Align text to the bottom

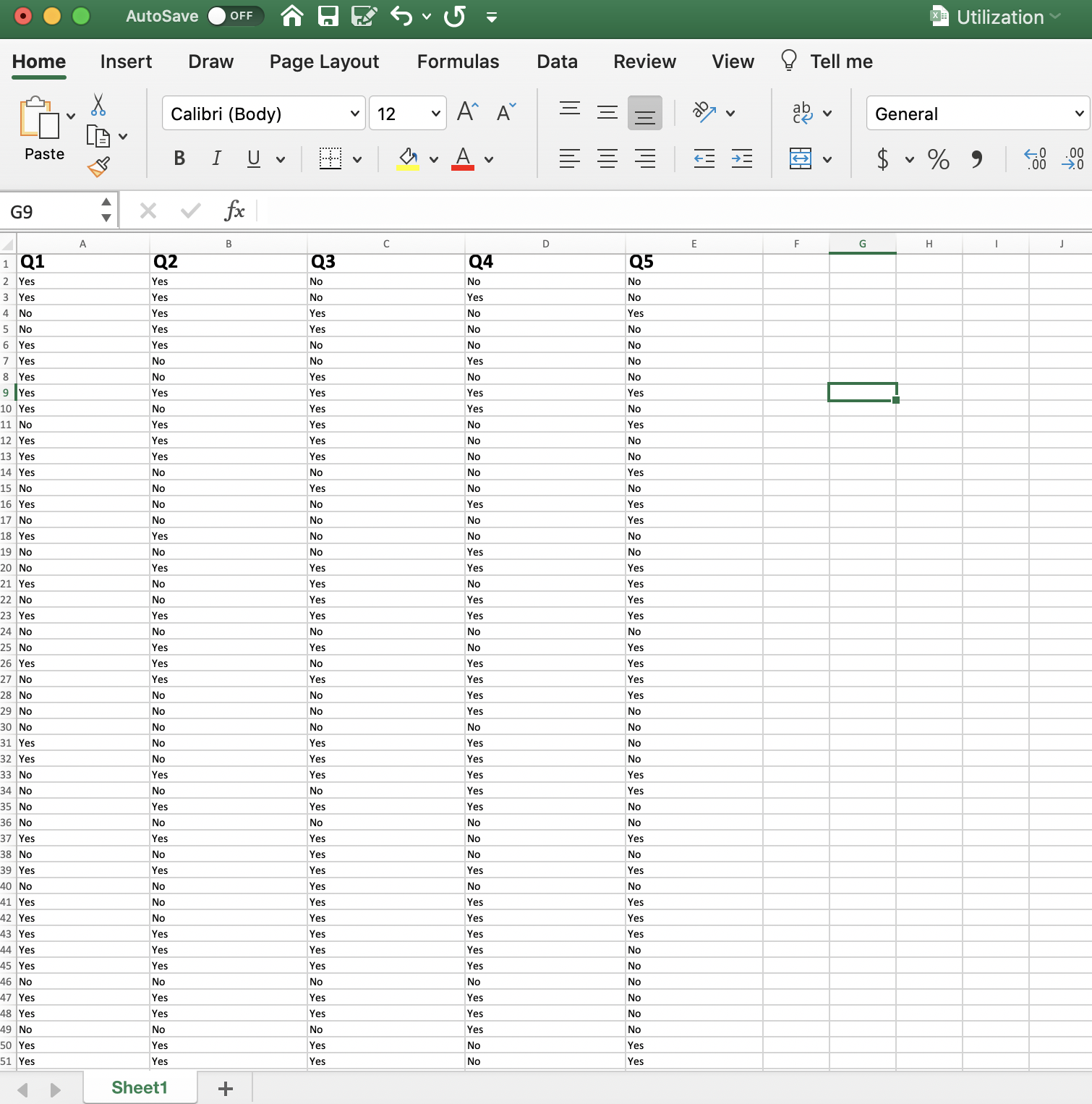click(645, 113)
